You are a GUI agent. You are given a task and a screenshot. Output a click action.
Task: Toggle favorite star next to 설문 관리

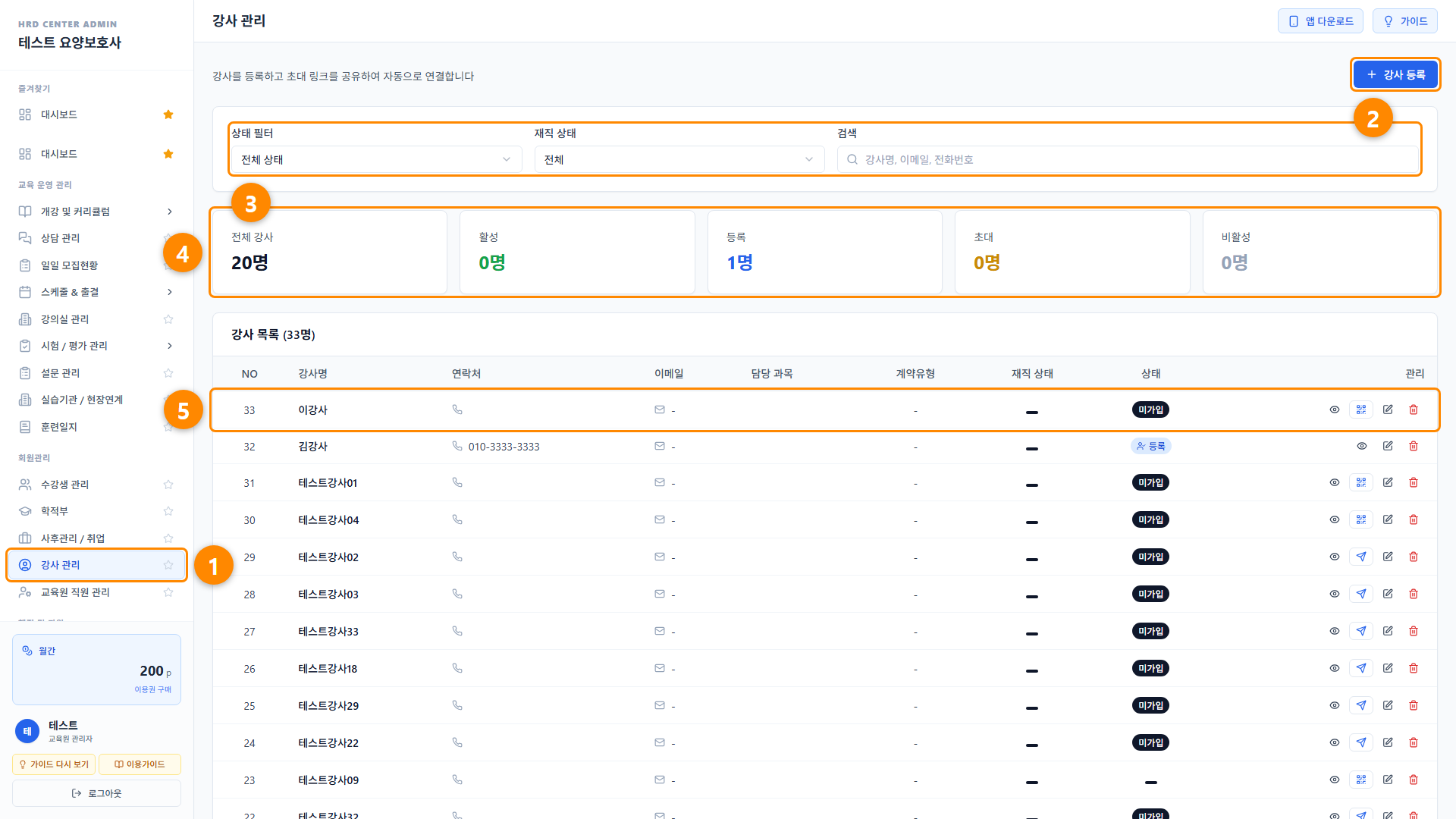[x=168, y=373]
